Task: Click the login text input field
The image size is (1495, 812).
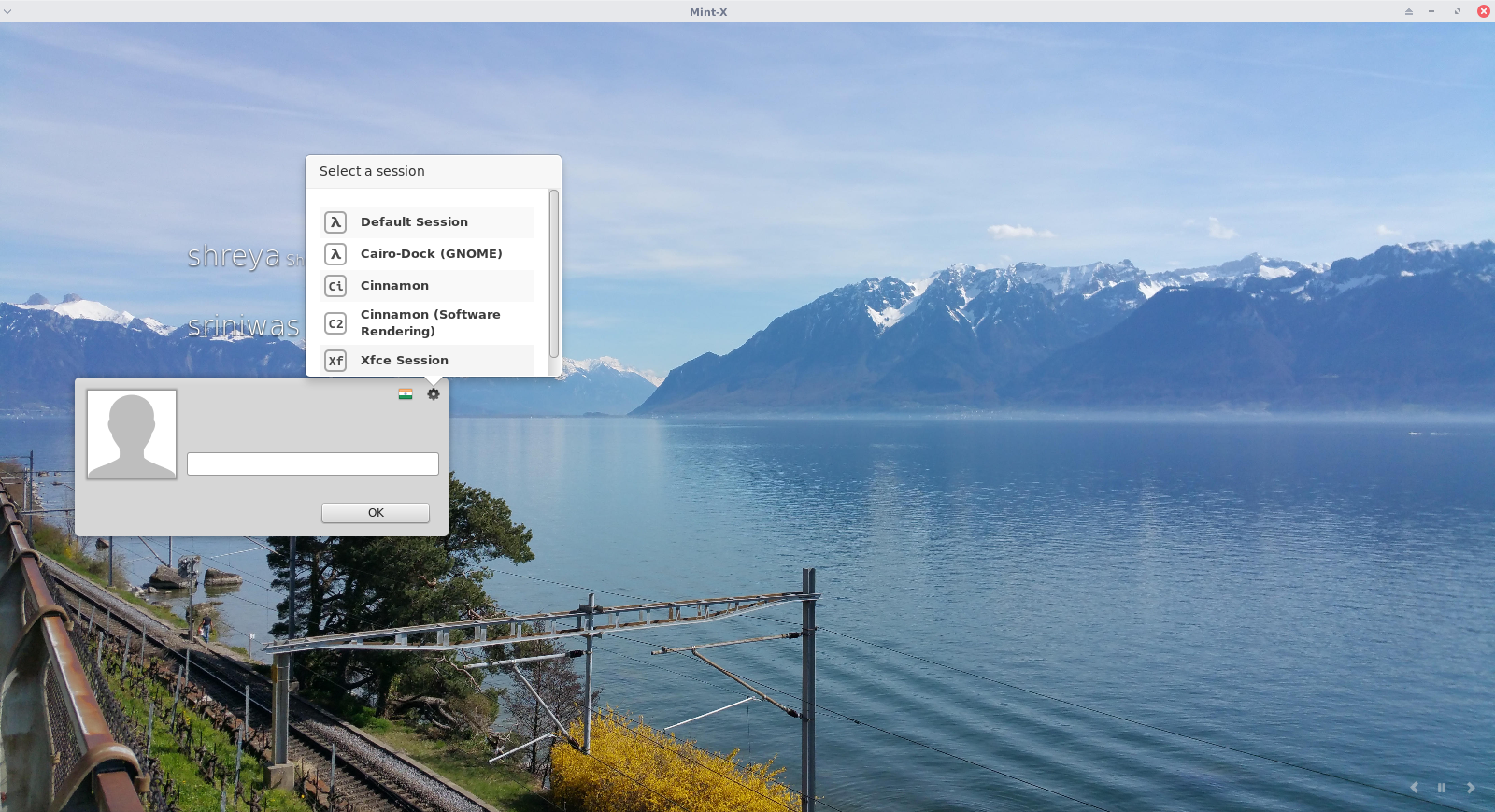Action: (313, 464)
